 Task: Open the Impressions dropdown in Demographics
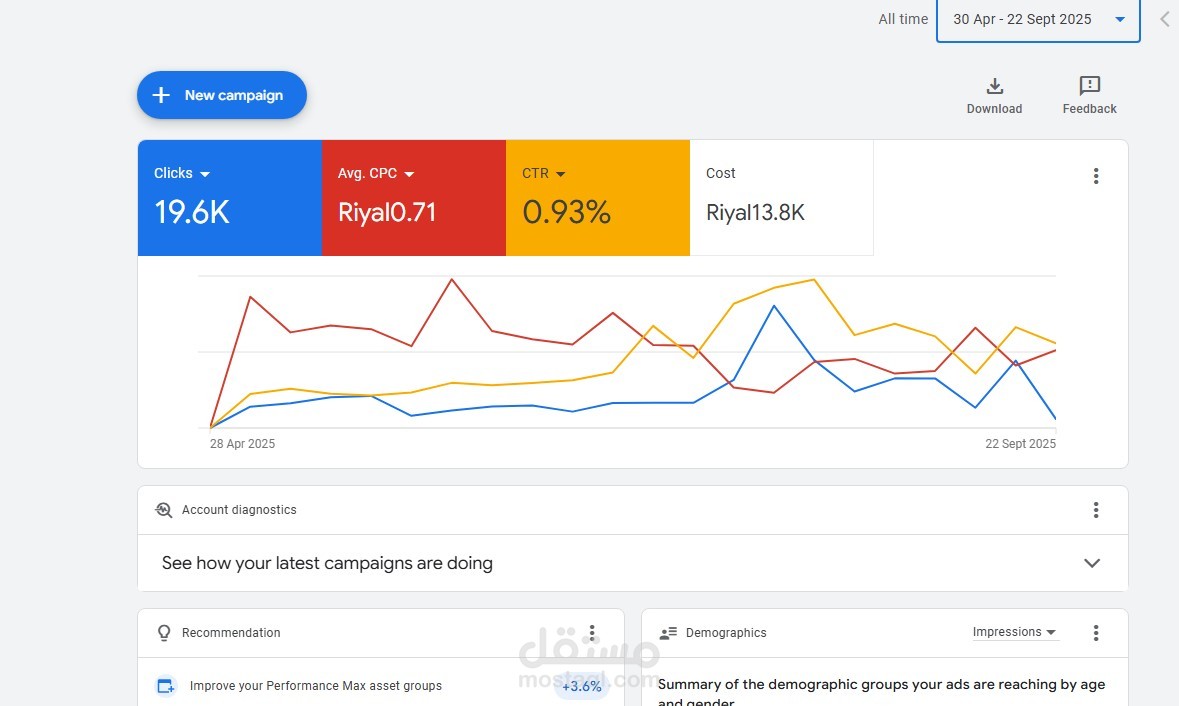pyautogui.click(x=1015, y=632)
